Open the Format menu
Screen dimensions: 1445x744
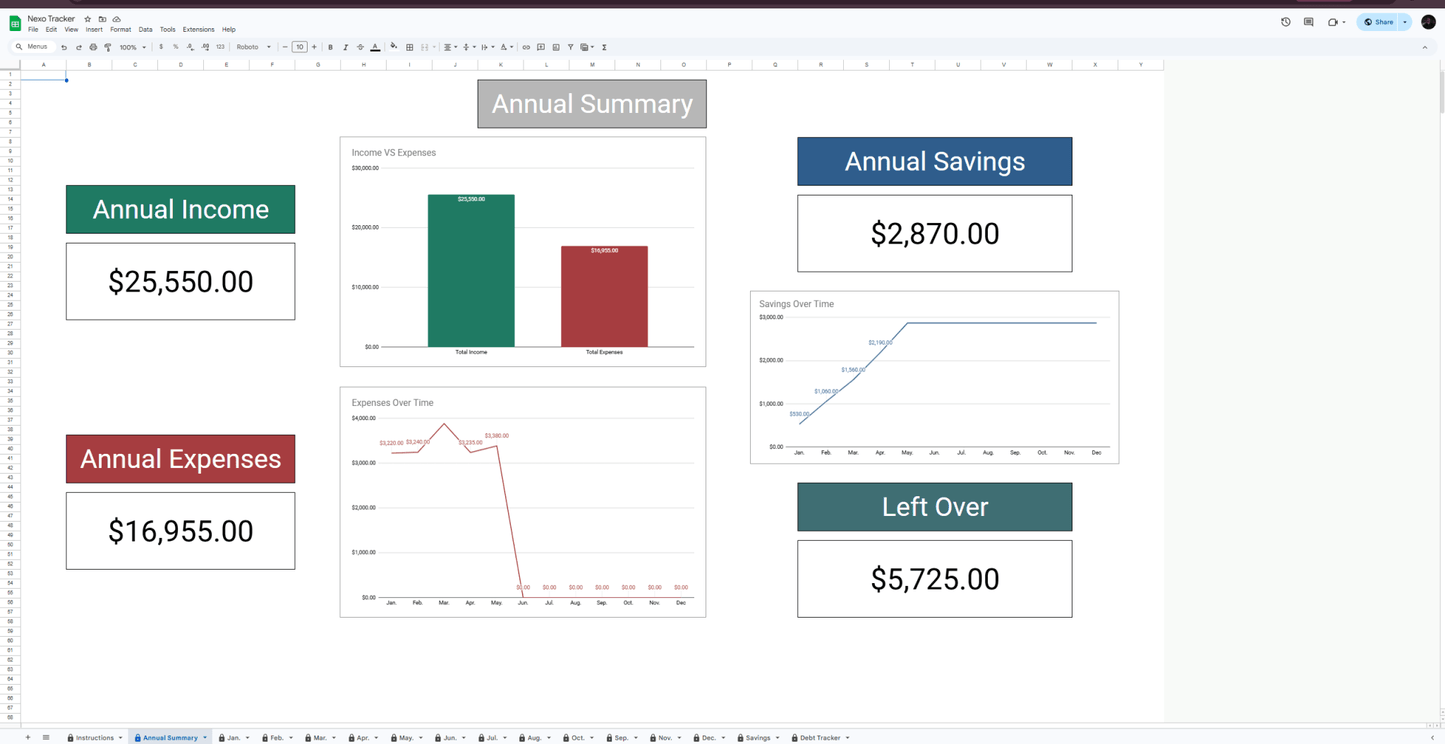click(x=121, y=30)
